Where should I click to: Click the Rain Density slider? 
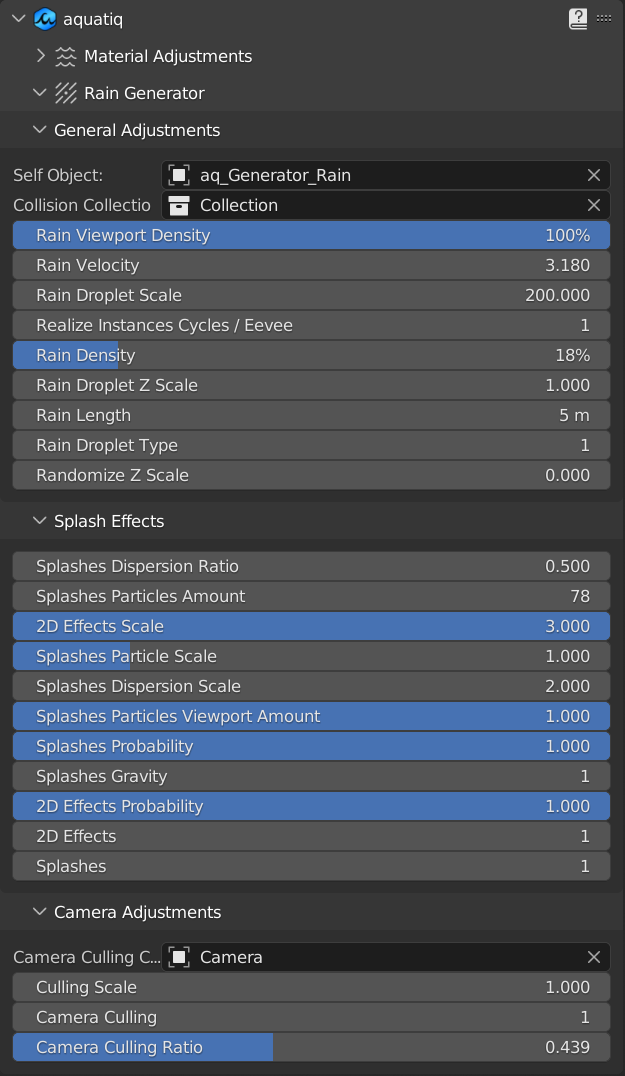(x=311, y=355)
